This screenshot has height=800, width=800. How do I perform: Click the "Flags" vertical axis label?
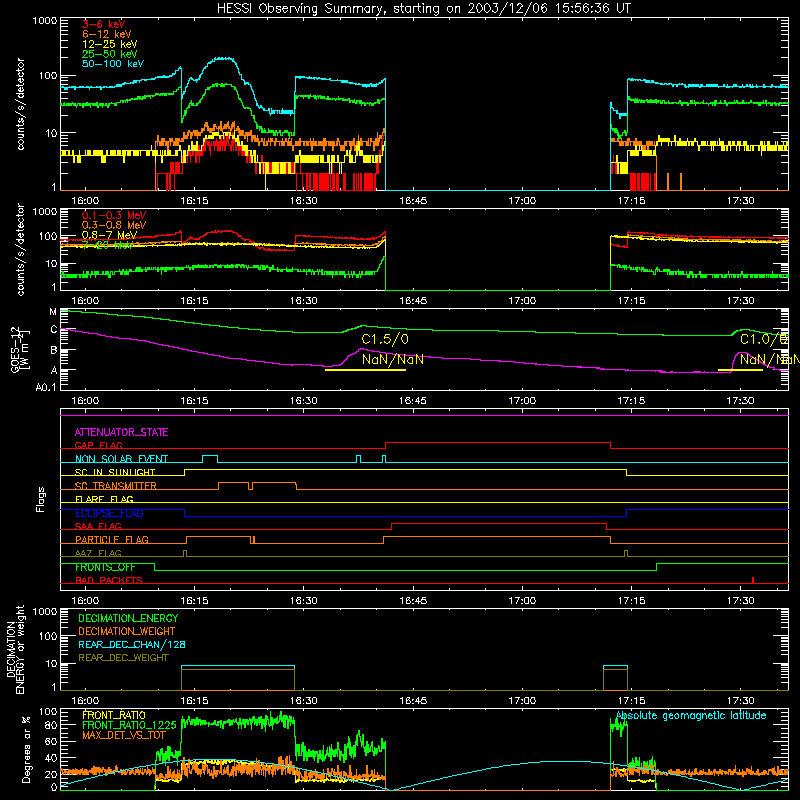coord(40,499)
